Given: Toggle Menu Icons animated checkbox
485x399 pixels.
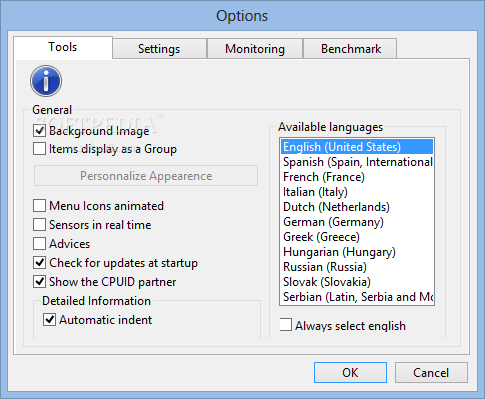Looking at the screenshot, I should (39, 206).
